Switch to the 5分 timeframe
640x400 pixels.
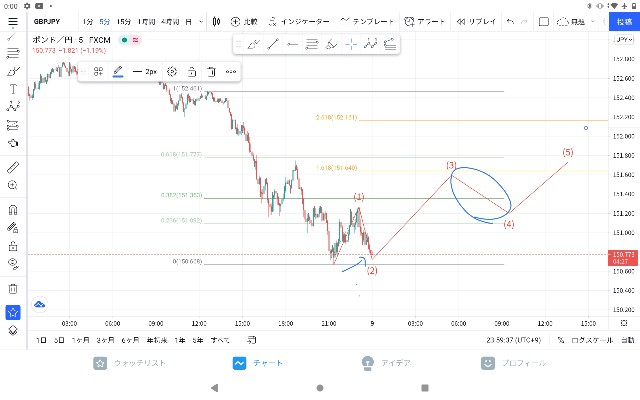click(x=105, y=22)
